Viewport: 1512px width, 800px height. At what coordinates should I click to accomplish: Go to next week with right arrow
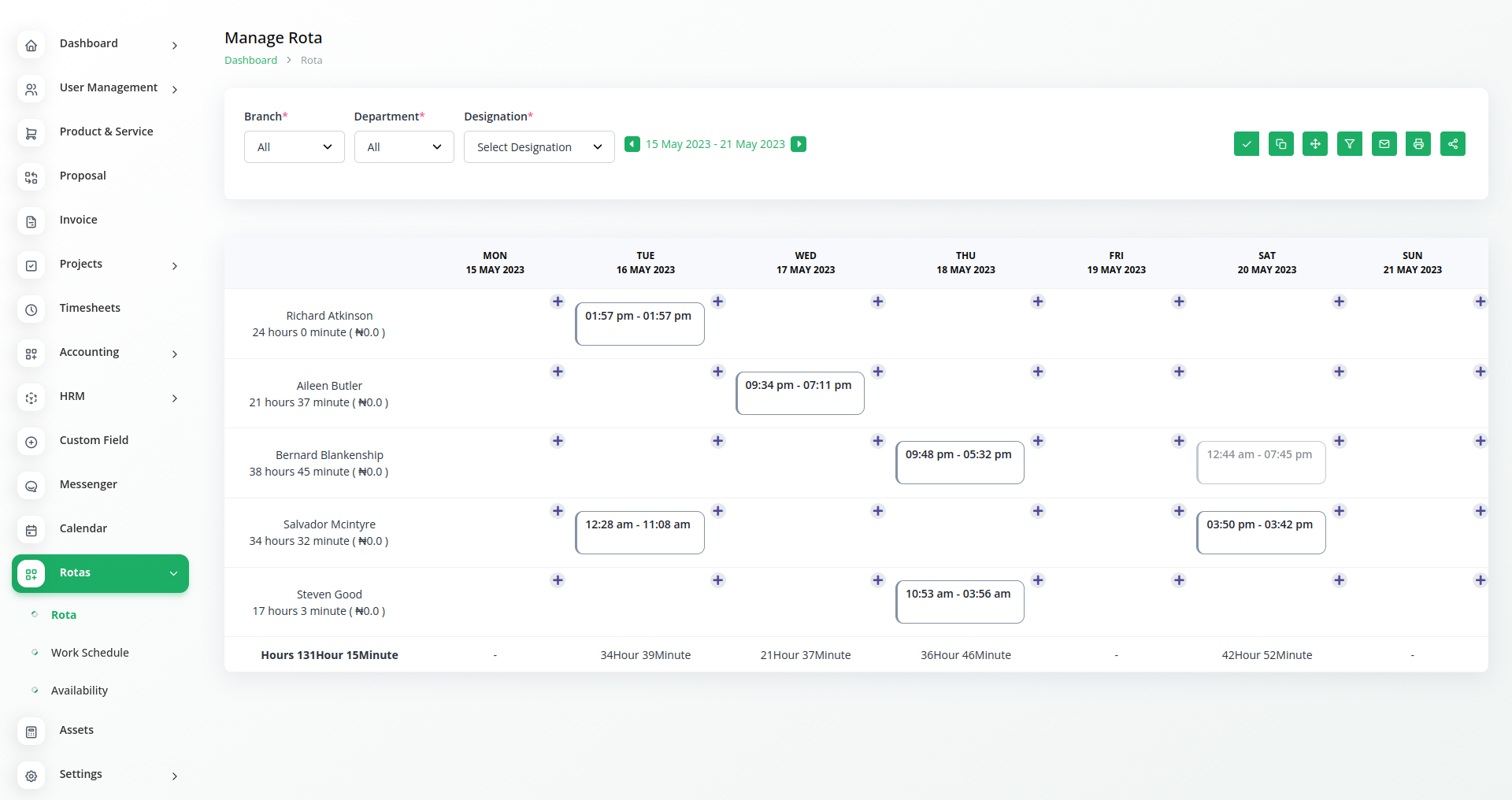799,144
